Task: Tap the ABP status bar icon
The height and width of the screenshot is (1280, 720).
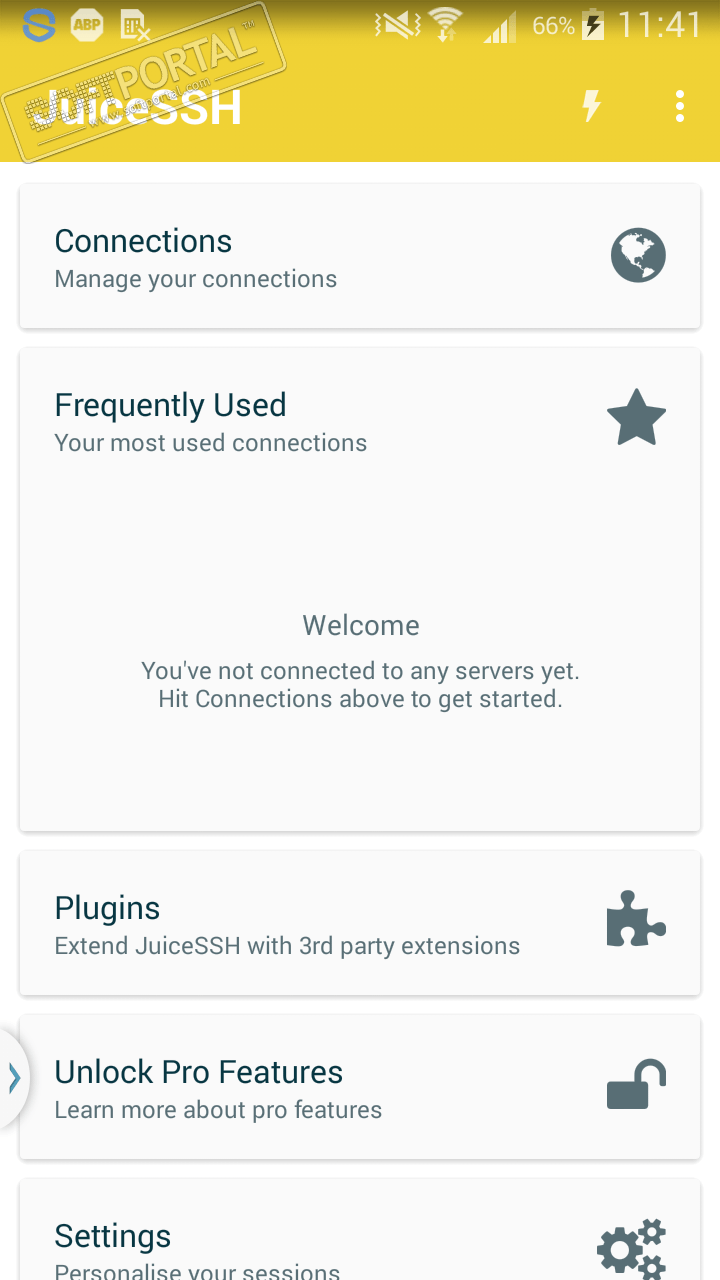Action: pyautogui.click(x=87, y=25)
